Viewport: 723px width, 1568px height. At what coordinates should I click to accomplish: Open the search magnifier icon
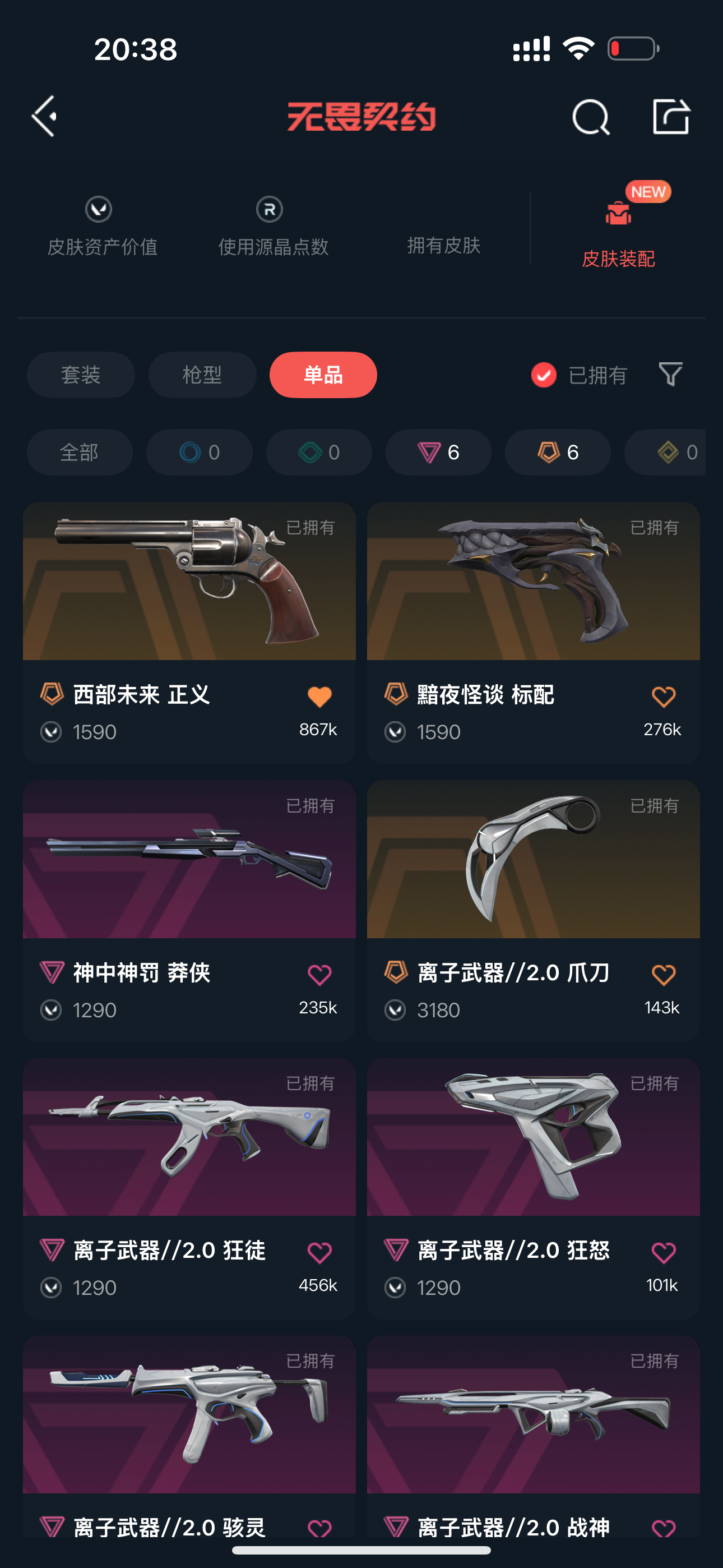590,116
